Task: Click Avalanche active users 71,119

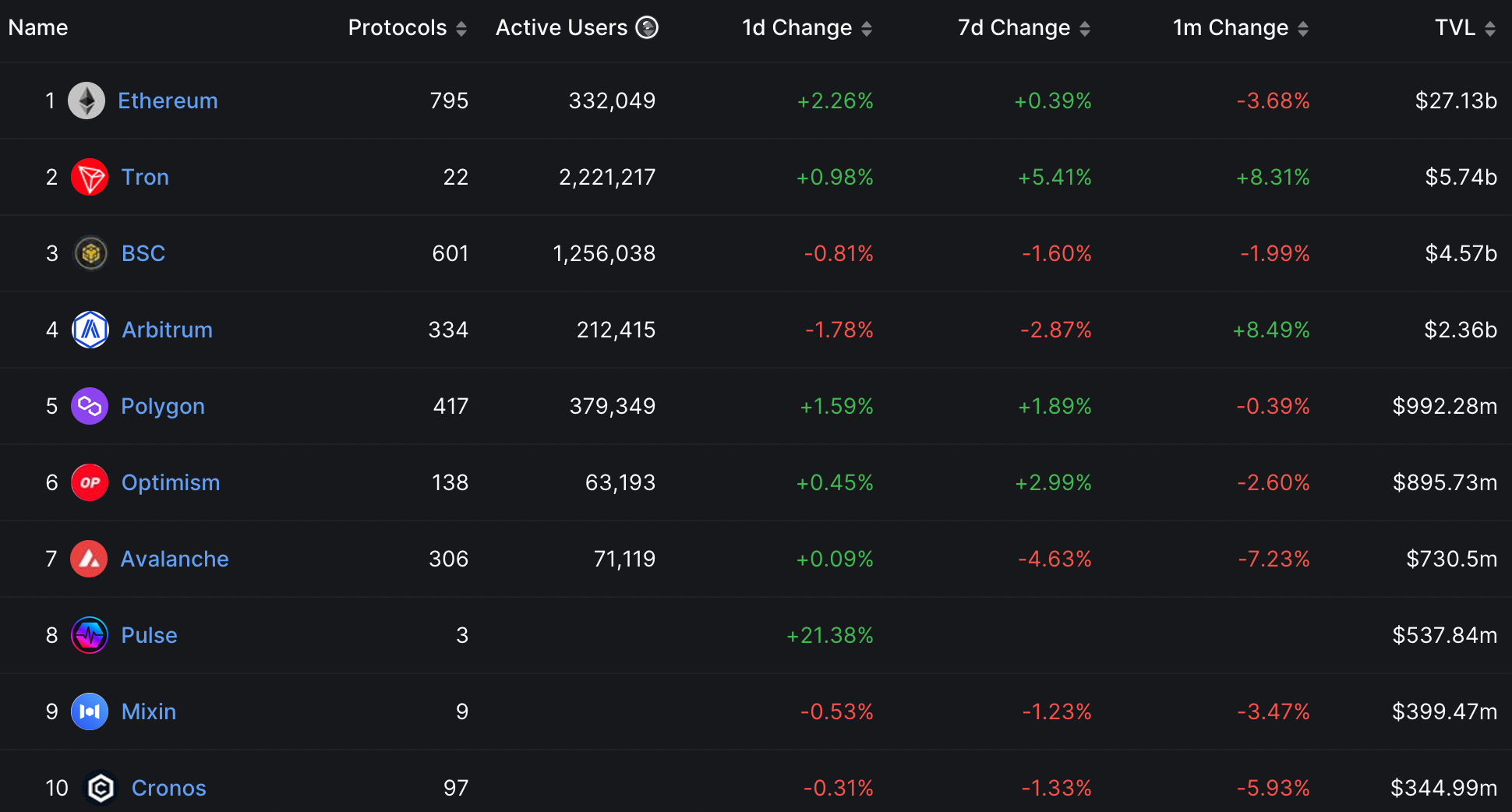Action: 624,559
